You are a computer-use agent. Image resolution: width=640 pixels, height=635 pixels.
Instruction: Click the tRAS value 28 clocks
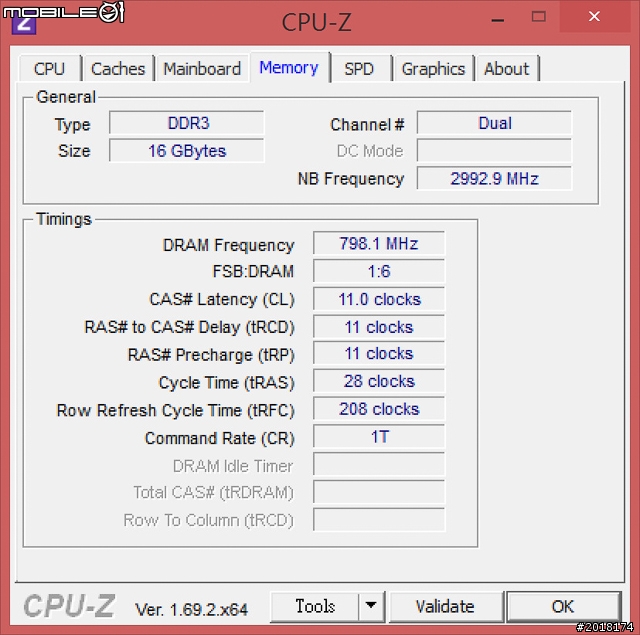(x=379, y=381)
